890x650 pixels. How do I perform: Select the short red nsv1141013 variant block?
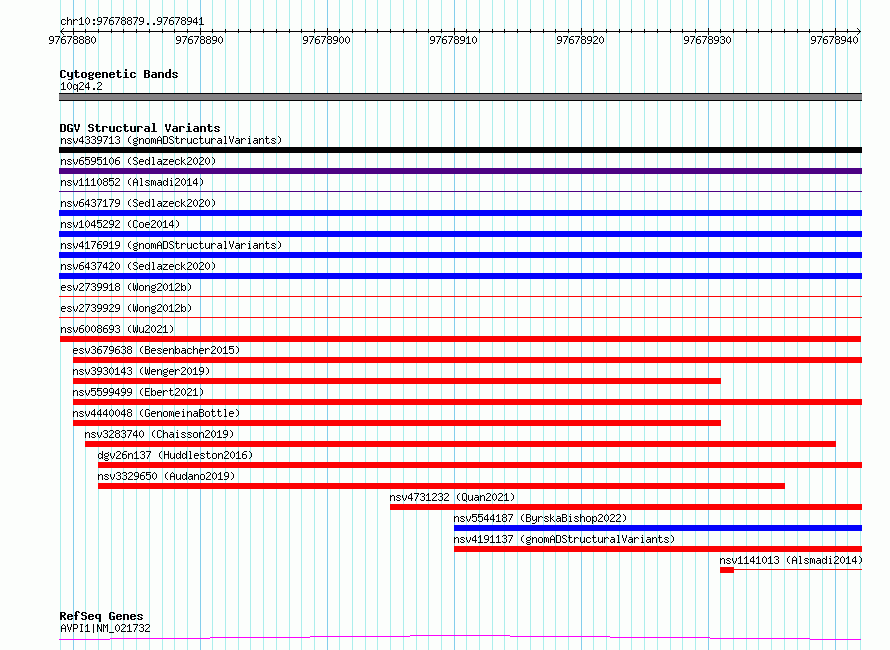(727, 570)
